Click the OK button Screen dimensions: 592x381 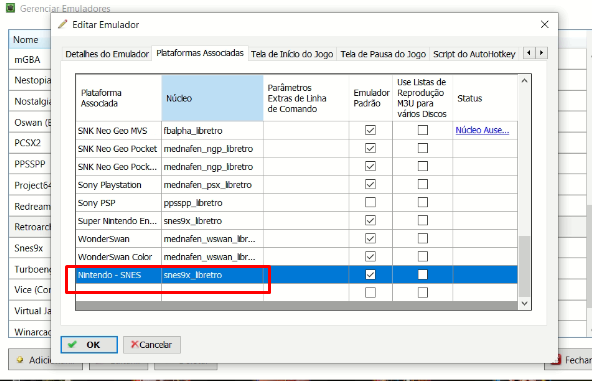point(89,344)
